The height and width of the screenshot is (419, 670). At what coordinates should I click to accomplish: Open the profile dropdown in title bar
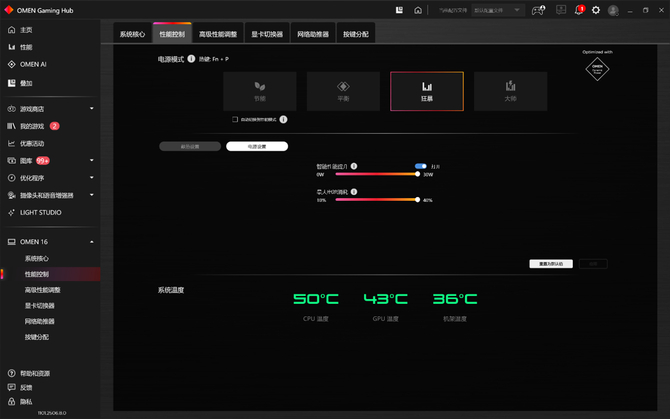point(498,10)
